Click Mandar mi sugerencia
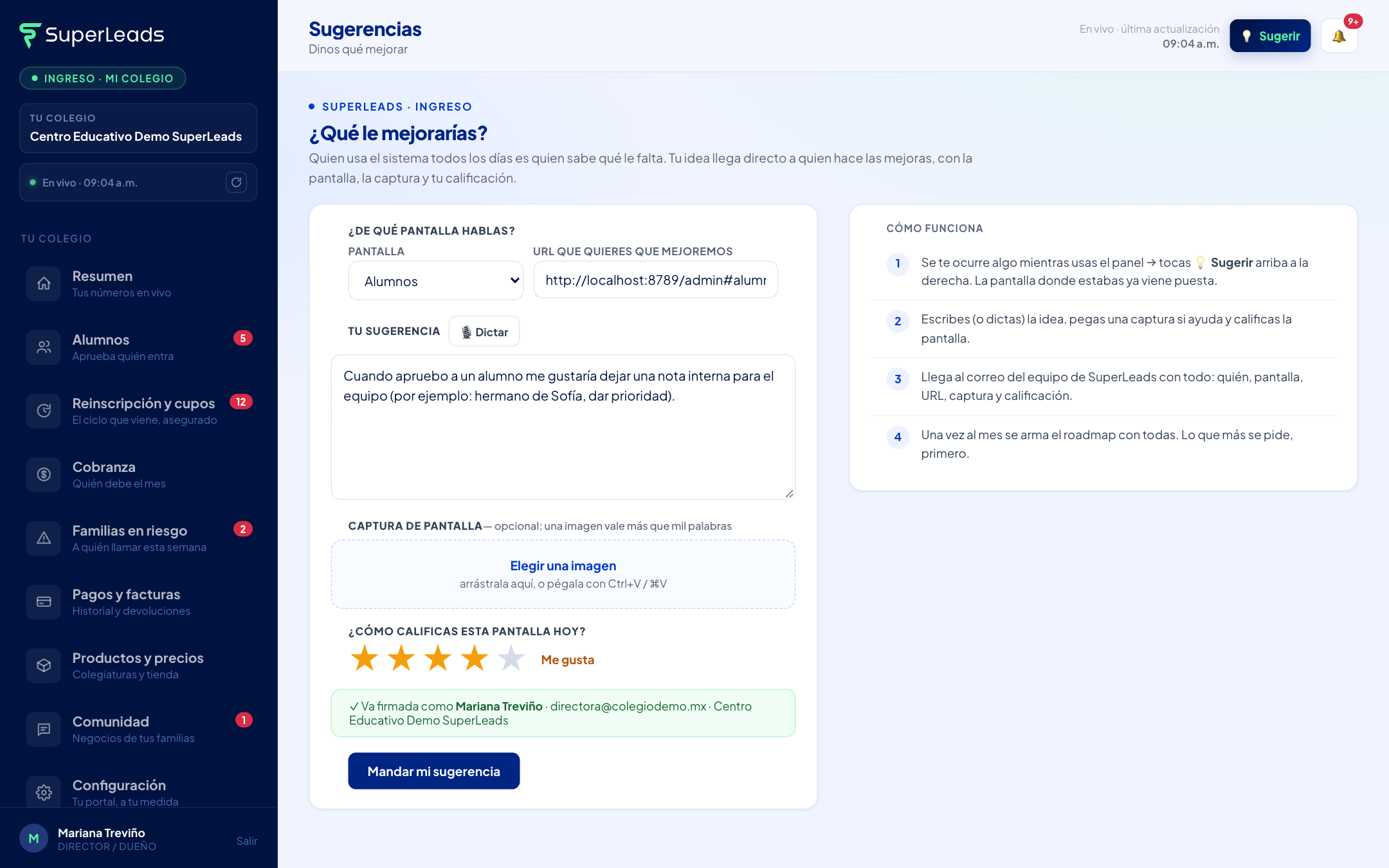 click(434, 771)
